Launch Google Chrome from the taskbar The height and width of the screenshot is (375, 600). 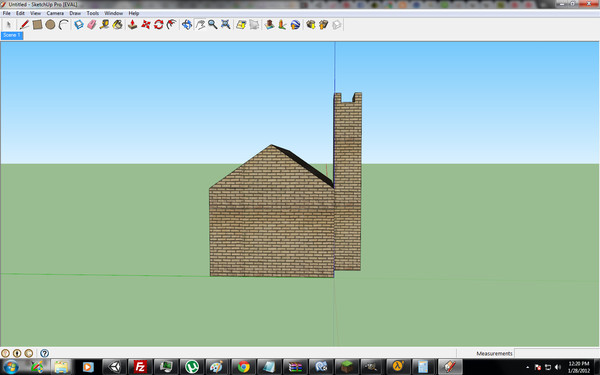243,367
